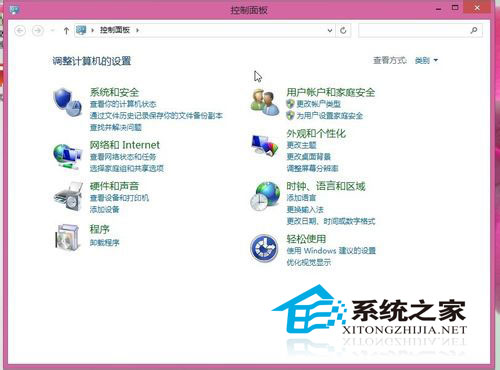The width and height of the screenshot is (500, 370).
Task: Click the 用户帐户和家庭安全 people icon
Action: (x=265, y=102)
